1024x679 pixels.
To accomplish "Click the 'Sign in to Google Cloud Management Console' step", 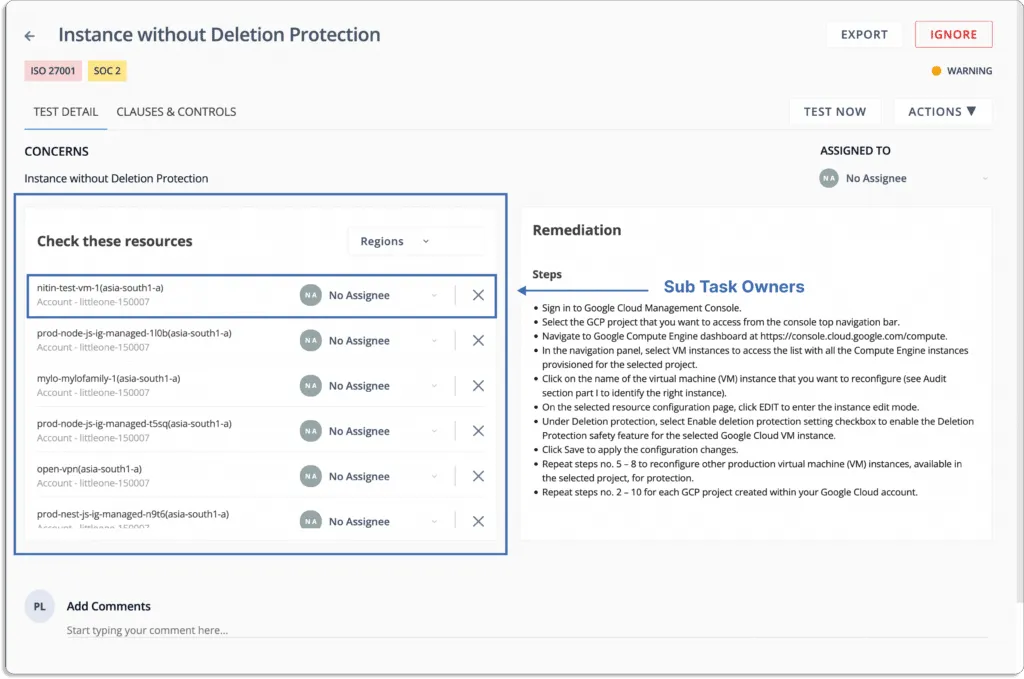I will click(x=641, y=308).
